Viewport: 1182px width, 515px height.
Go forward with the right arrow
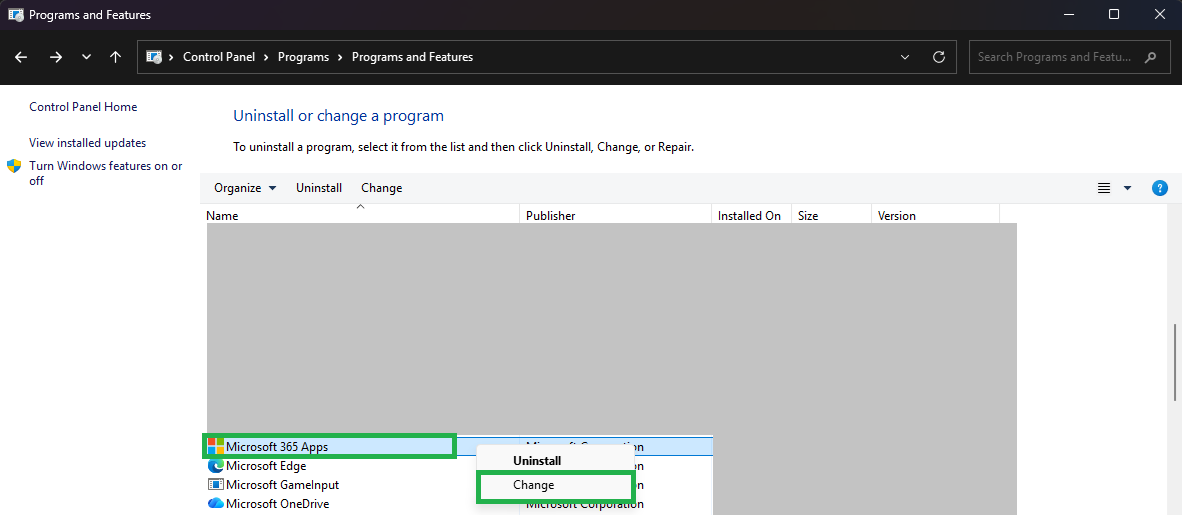click(x=56, y=57)
